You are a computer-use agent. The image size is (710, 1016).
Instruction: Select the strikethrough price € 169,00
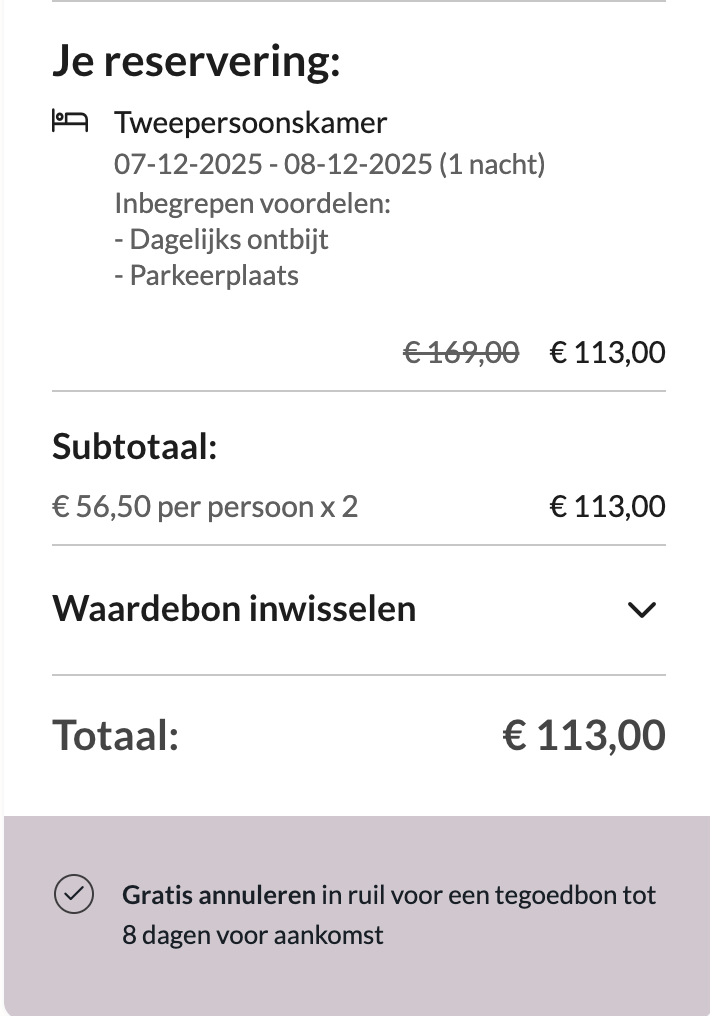pyautogui.click(x=460, y=352)
